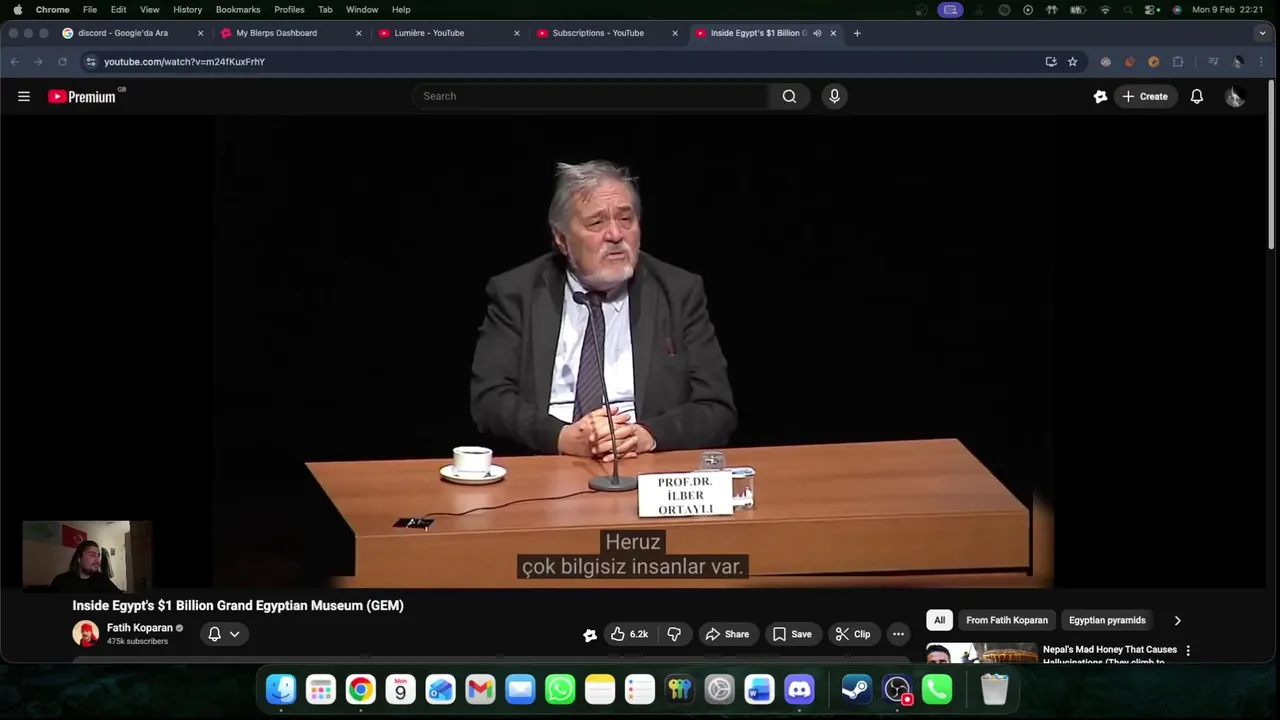Viewport: 1280px width, 720px height.
Task: Open Chrome three-dot menu
Action: point(1262,61)
